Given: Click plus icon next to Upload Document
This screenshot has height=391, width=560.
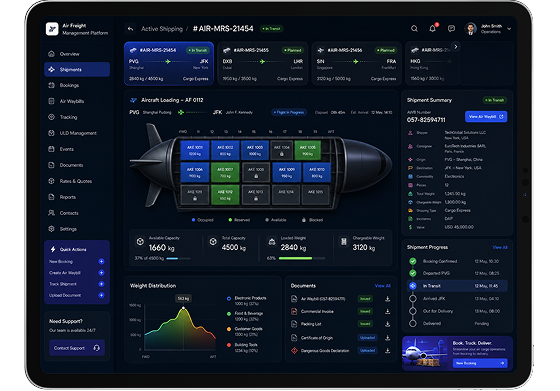Looking at the screenshot, I should [x=101, y=295].
